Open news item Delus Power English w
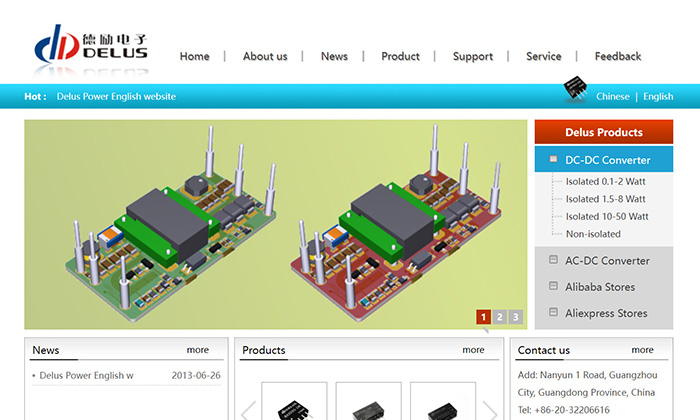Screen dimensions: 700x420 [x=86, y=375]
